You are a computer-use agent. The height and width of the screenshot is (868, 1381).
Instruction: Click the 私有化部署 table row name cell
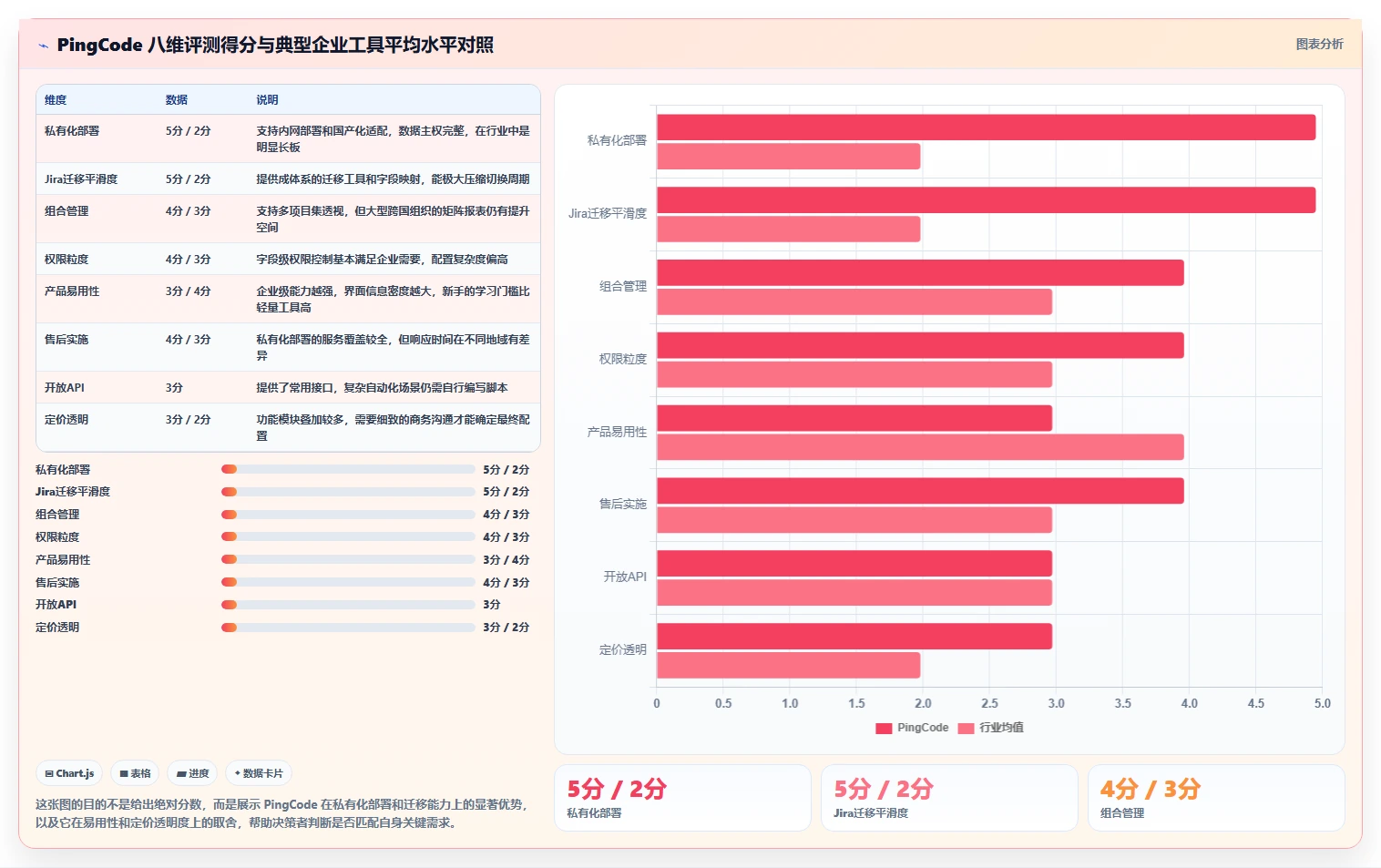[x=72, y=131]
